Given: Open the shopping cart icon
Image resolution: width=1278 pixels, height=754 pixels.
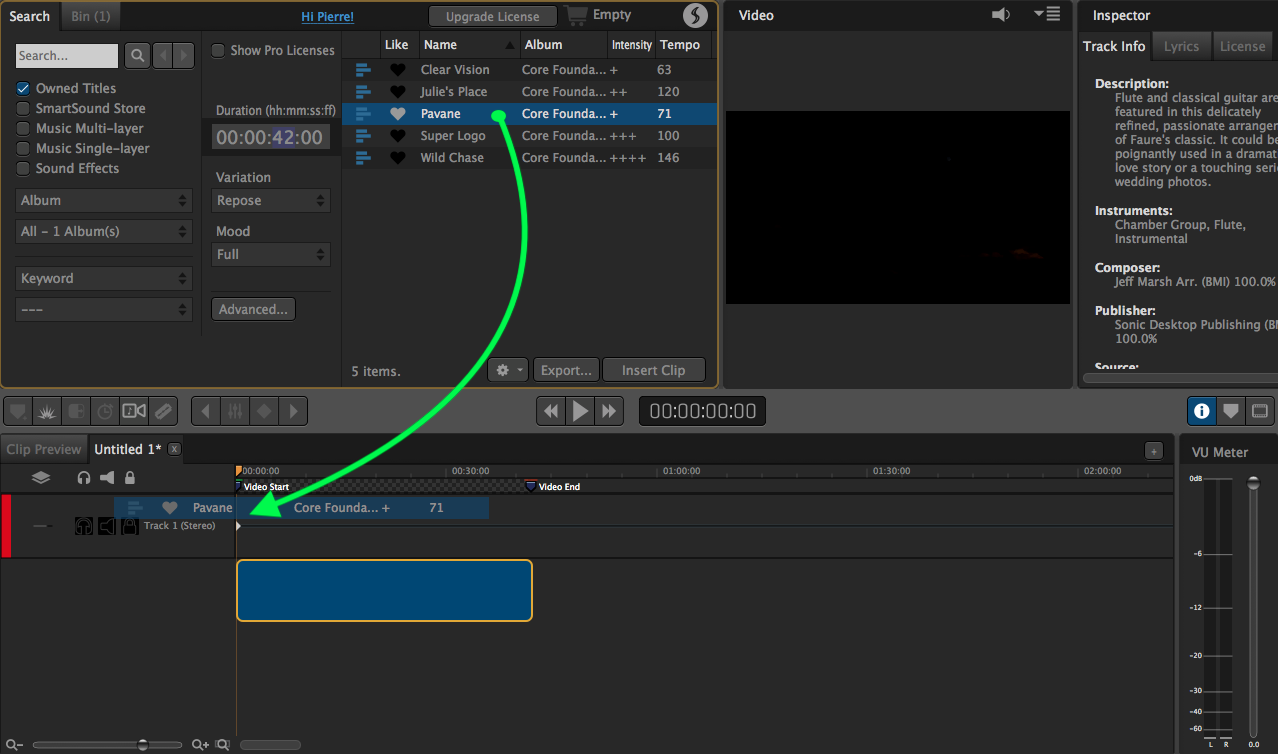Looking at the screenshot, I should (x=576, y=15).
